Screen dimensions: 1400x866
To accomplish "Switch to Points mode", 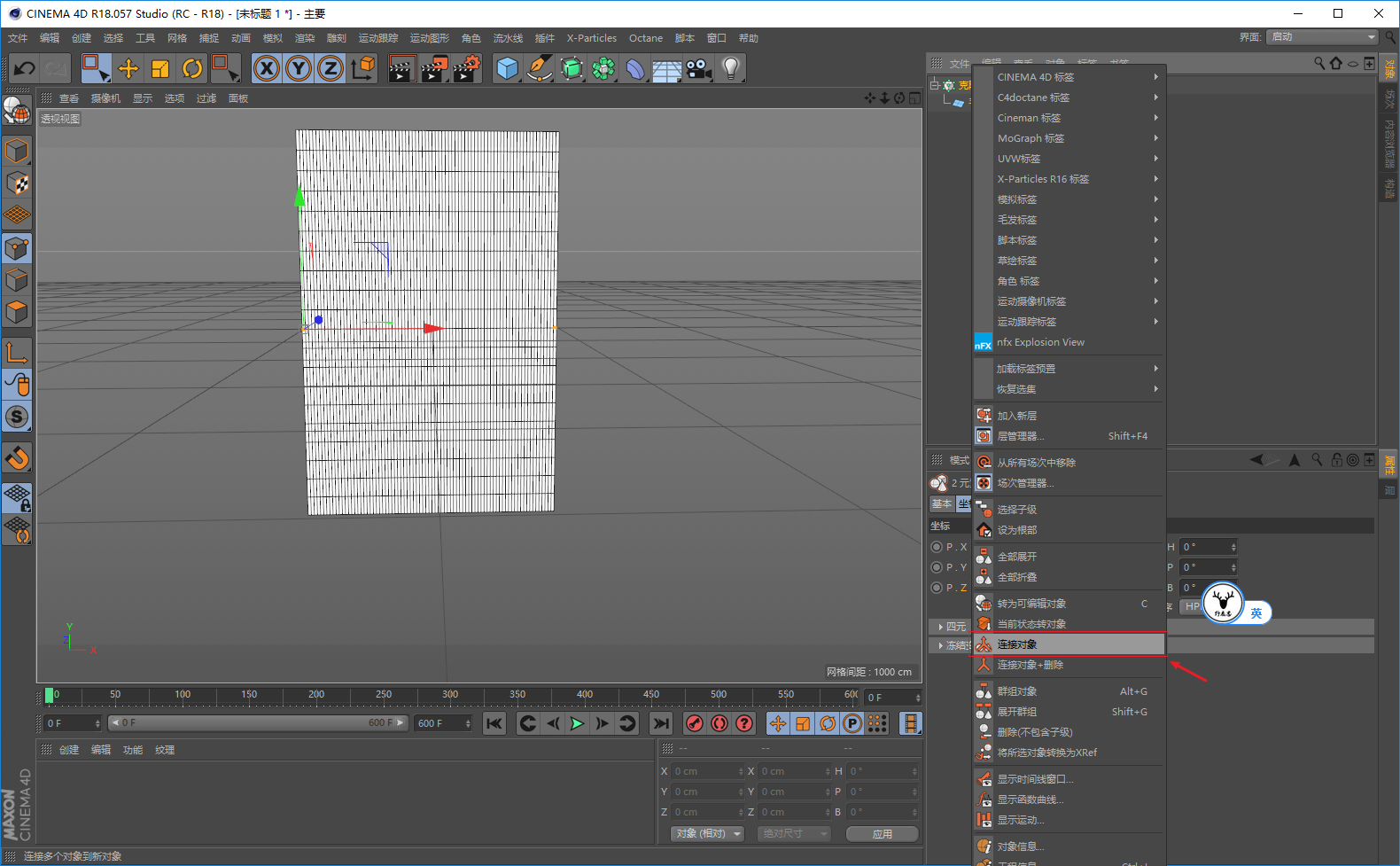I will tap(17, 249).
